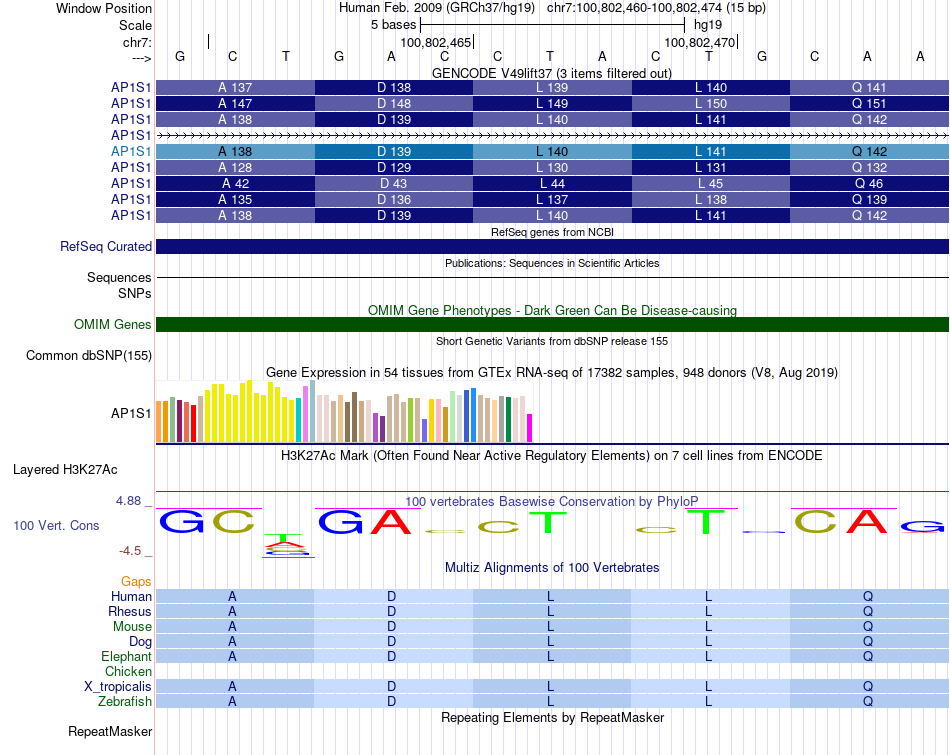Click the OMIM Gene Phenotypes title text
The width and height of the screenshot is (950, 755).
[x=552, y=310]
